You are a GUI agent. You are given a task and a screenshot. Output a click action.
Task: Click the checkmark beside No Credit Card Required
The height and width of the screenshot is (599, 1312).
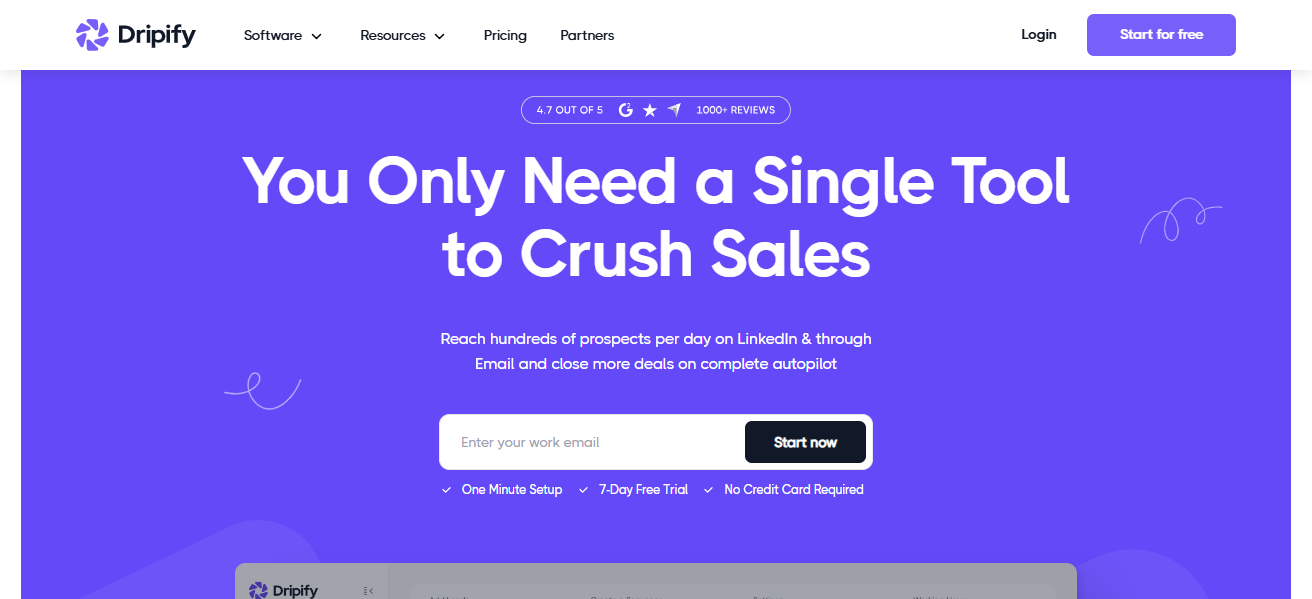coord(708,490)
